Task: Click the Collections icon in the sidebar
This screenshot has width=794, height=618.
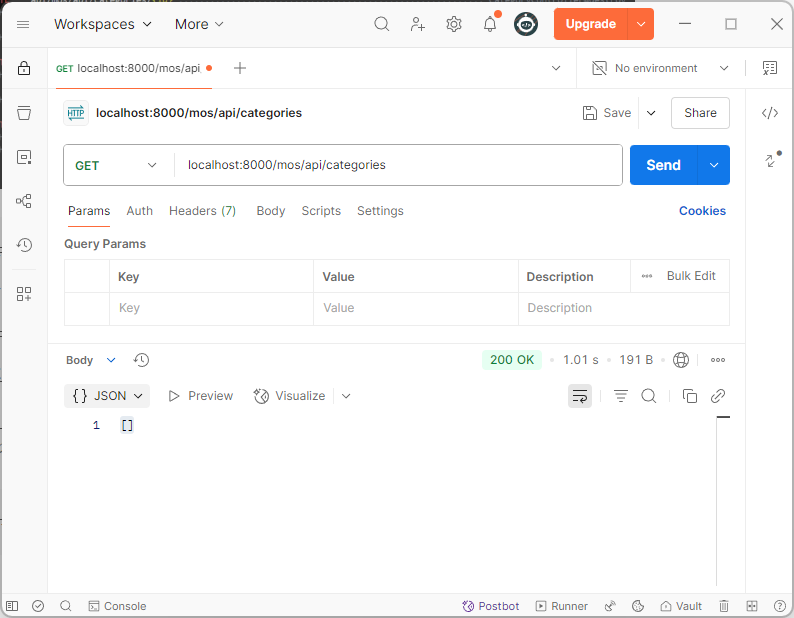Action: point(24,113)
